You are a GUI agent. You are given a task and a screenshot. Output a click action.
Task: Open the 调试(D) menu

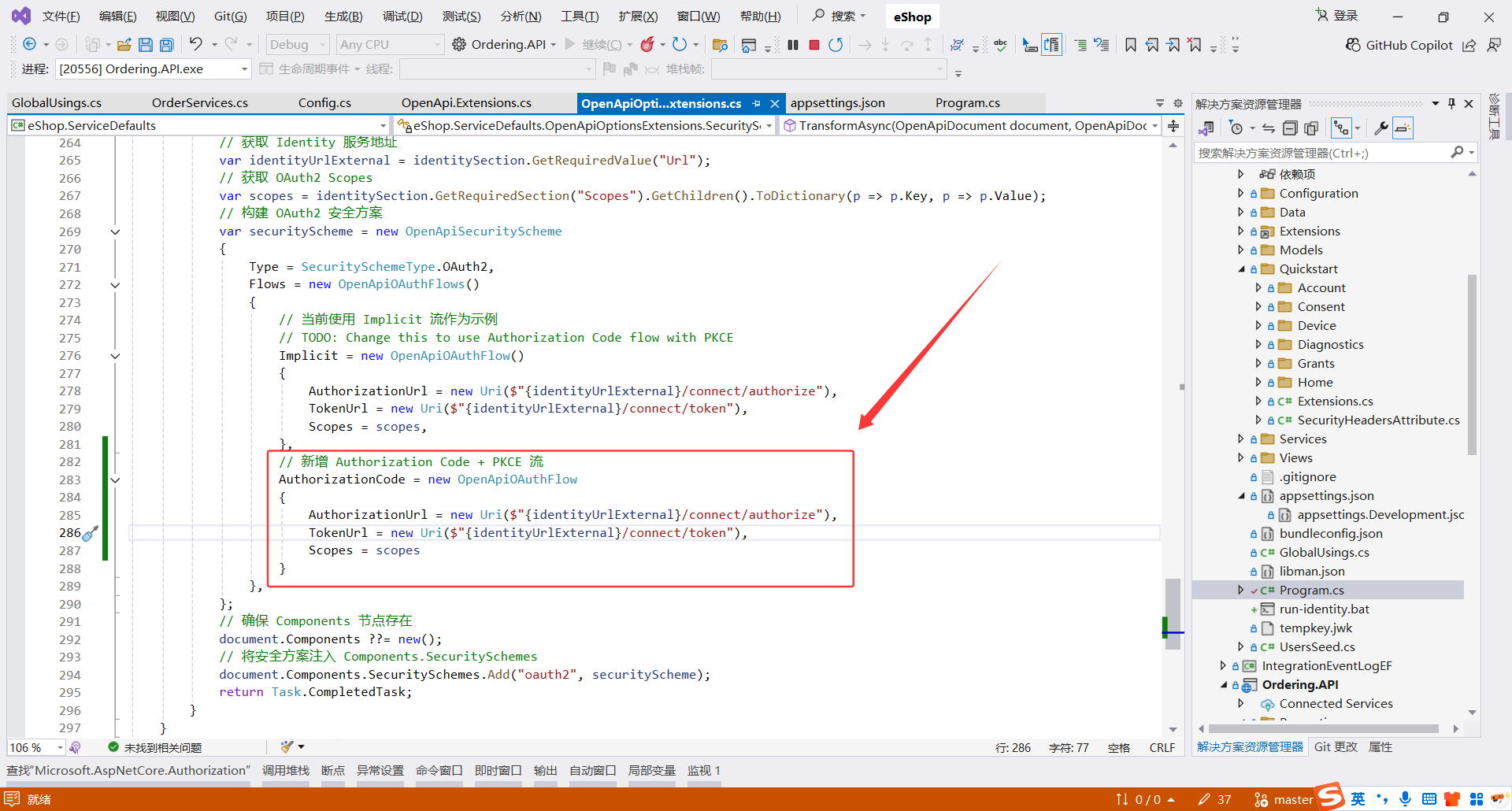402,17
